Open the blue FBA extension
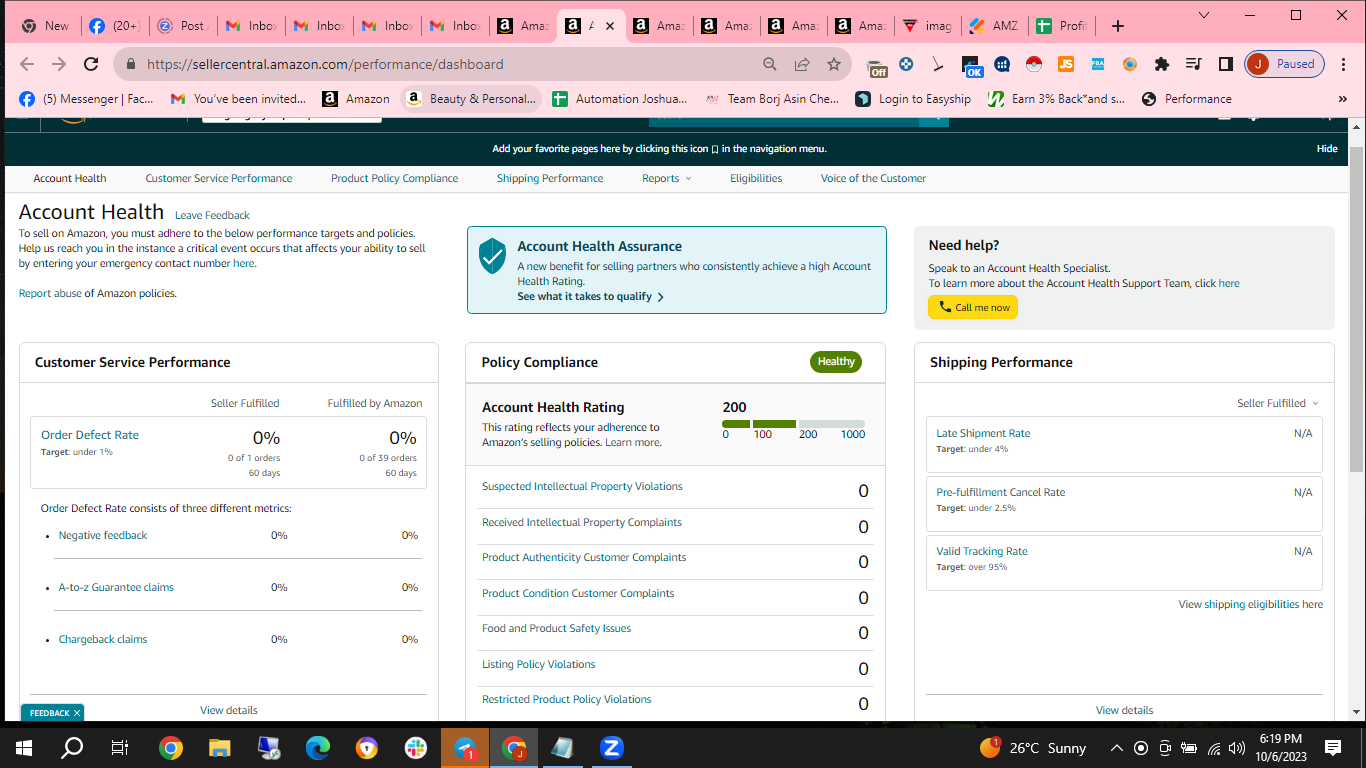Viewport: 1366px width, 768px height. click(1097, 64)
